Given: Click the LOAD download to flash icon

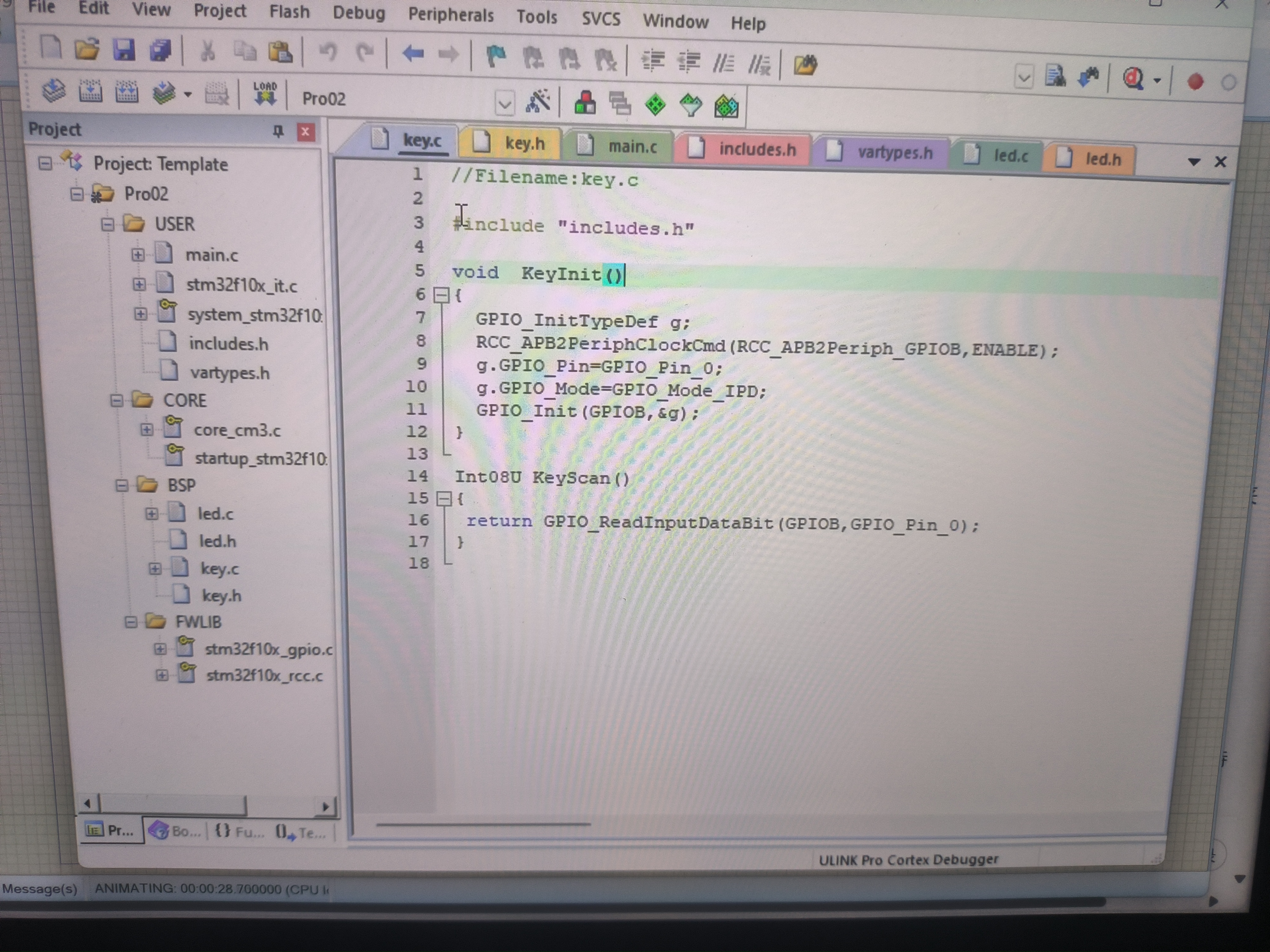Looking at the screenshot, I should (x=265, y=94).
